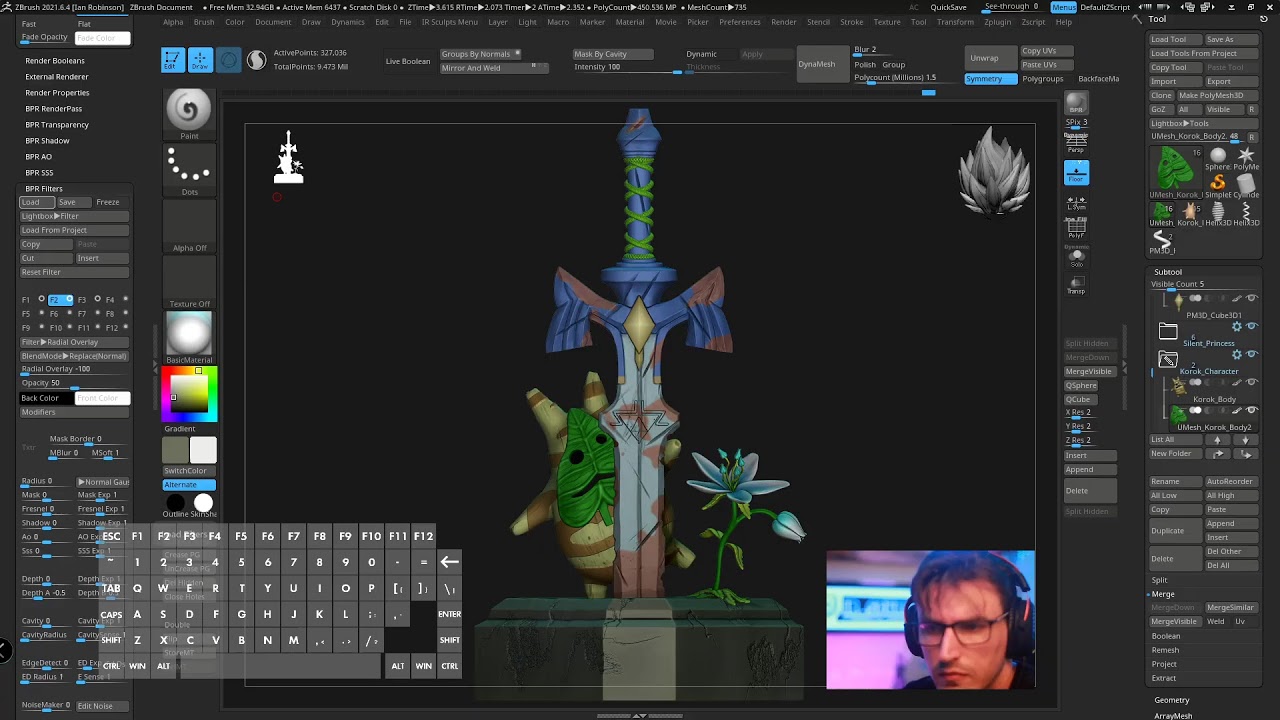
Task: Open the Zplugin menu
Action: coord(997,22)
